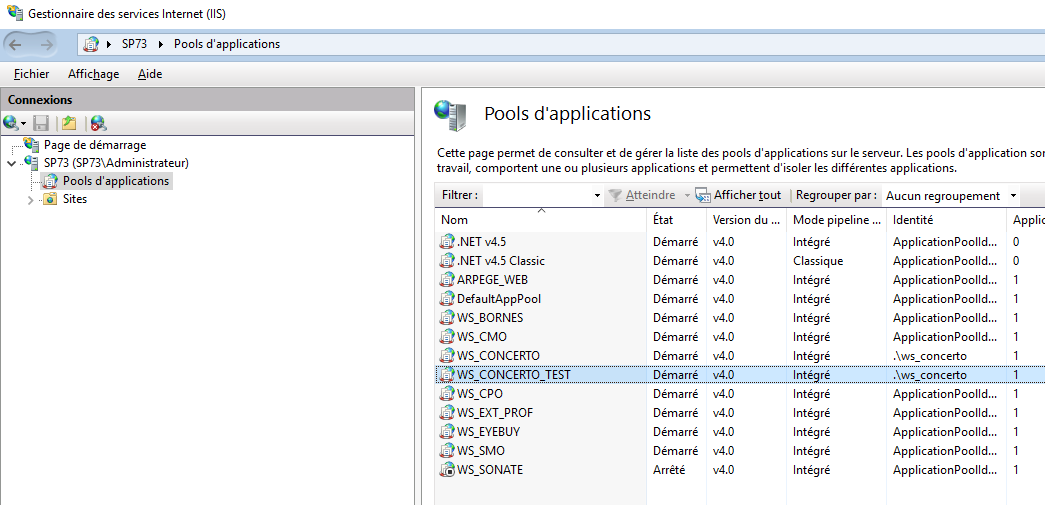The image size is (1045, 505).
Task: Click the Back navigation arrow
Action: (15, 45)
